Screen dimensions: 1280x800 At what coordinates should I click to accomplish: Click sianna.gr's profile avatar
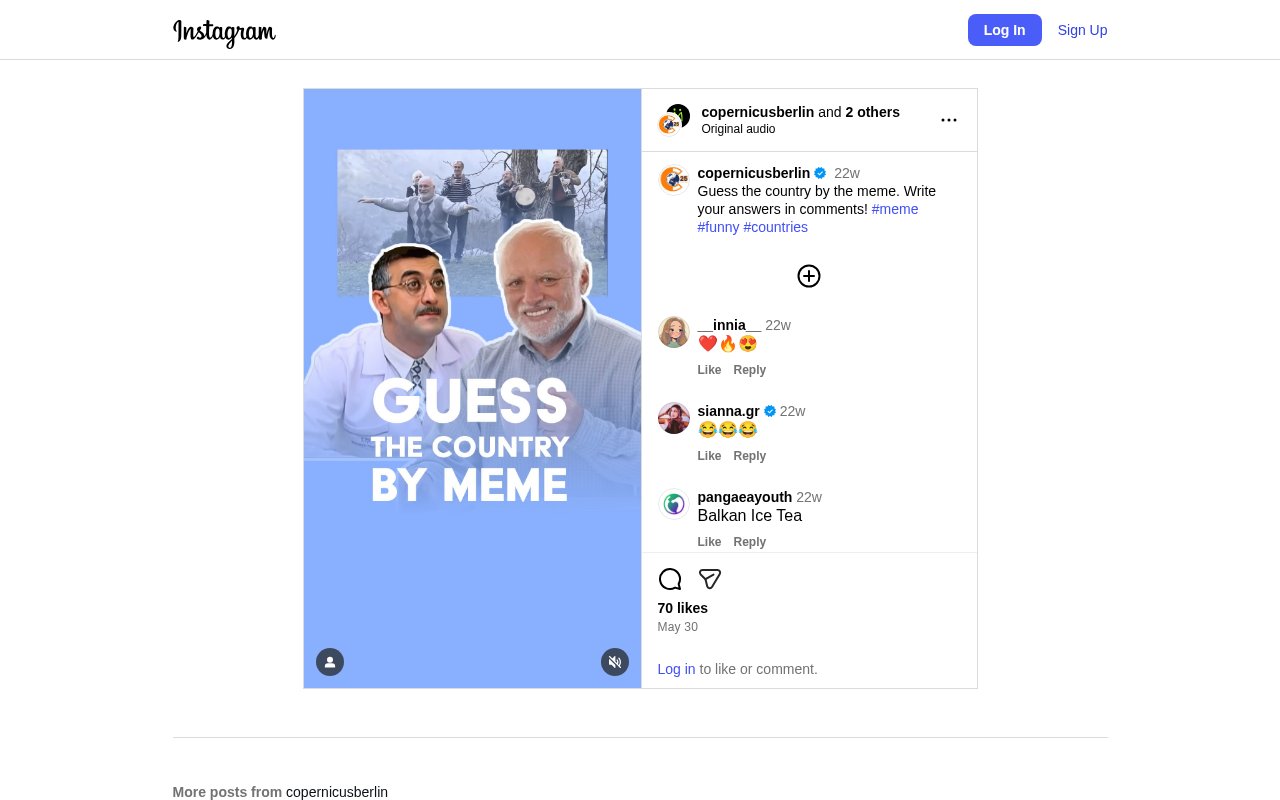tap(673, 418)
